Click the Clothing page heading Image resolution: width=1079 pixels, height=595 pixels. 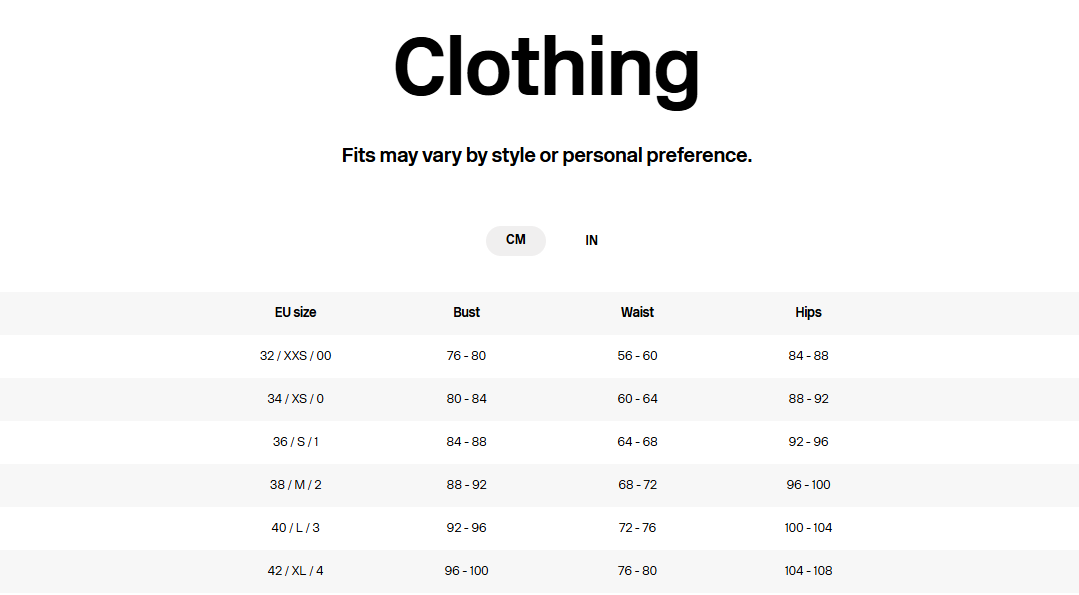tap(546, 67)
